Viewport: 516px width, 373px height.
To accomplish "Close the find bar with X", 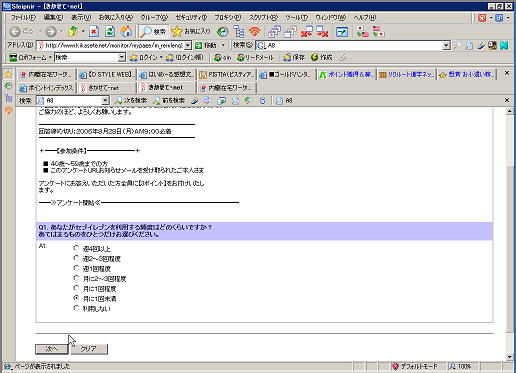I will point(507,100).
